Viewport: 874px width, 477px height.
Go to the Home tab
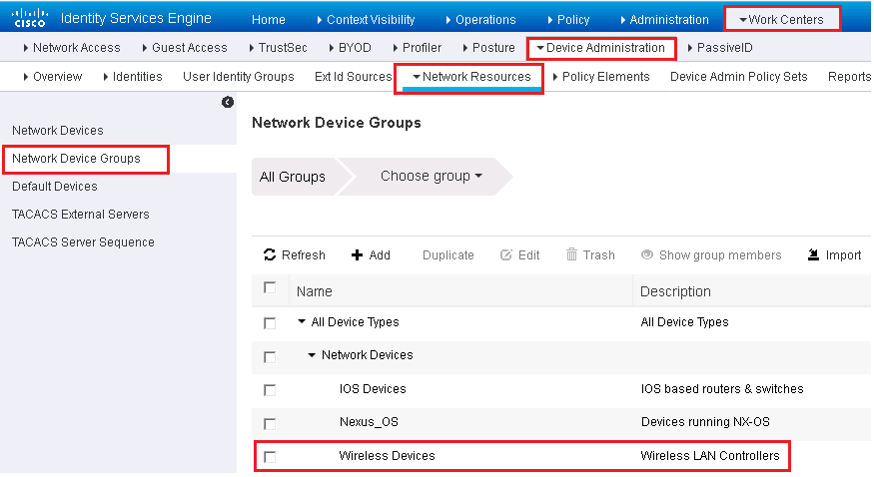click(x=268, y=20)
